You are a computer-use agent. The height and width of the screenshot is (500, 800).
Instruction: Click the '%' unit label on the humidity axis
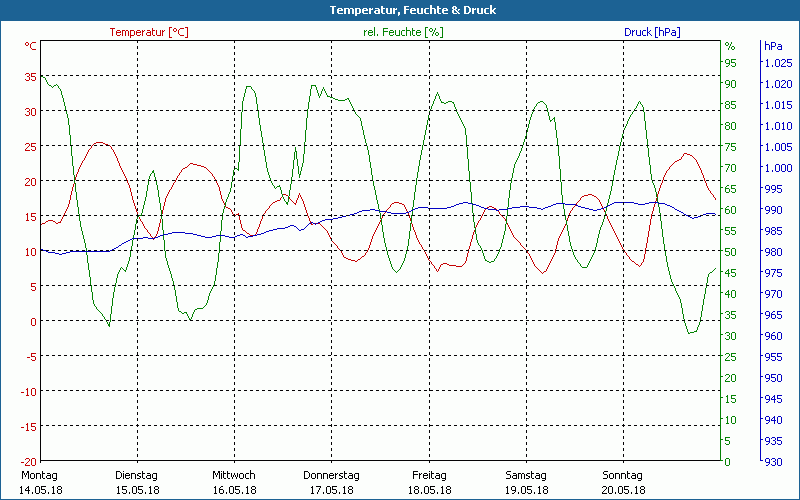coord(730,46)
